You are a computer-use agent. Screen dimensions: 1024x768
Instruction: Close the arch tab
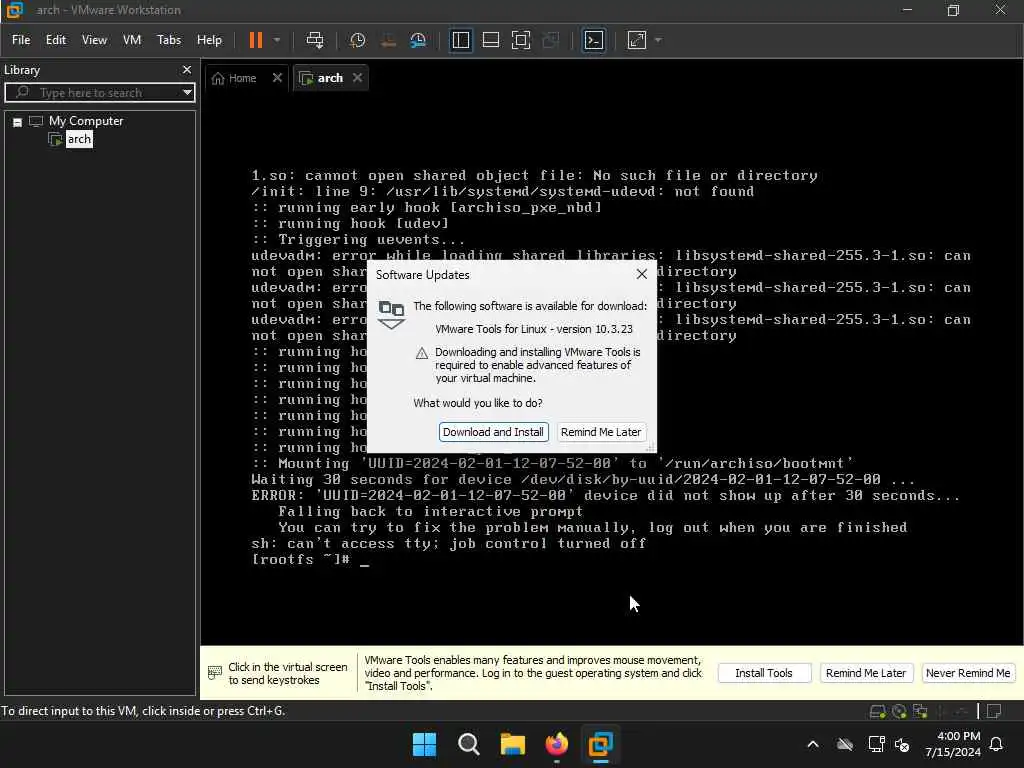[x=357, y=78]
